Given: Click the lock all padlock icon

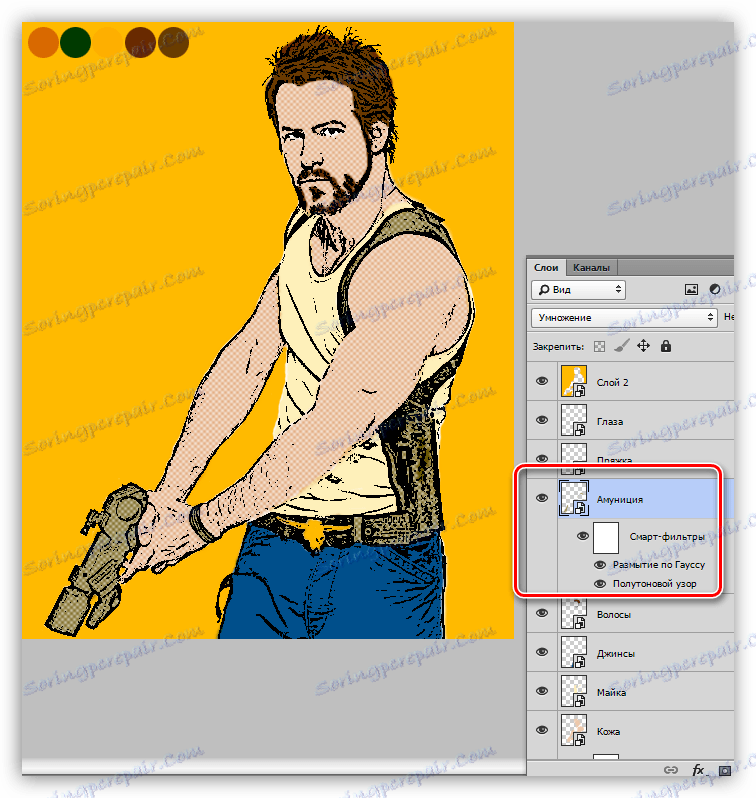Looking at the screenshot, I should click(665, 347).
